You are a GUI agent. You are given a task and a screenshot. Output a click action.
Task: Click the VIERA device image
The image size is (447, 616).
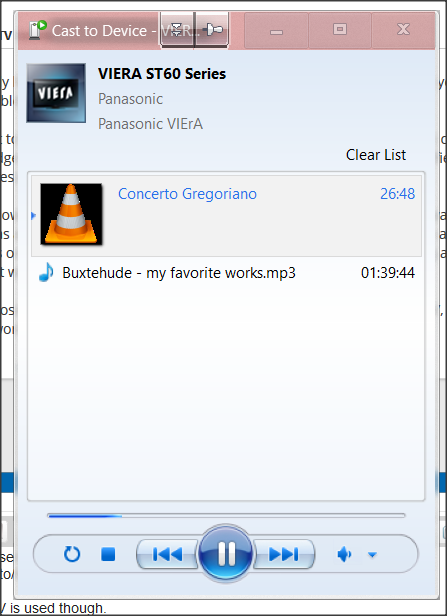coord(56,93)
